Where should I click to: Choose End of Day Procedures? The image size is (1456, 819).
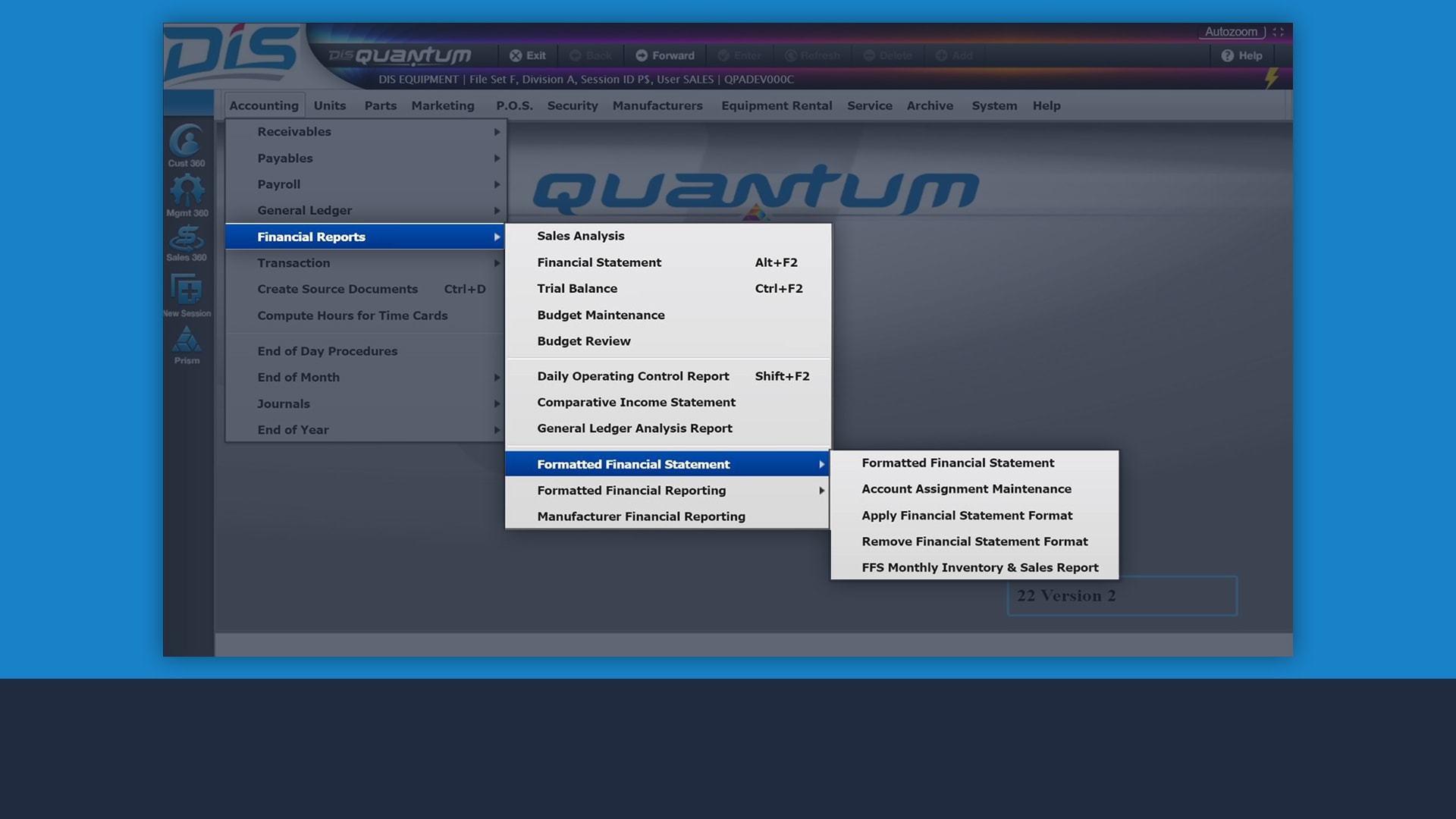point(366,351)
